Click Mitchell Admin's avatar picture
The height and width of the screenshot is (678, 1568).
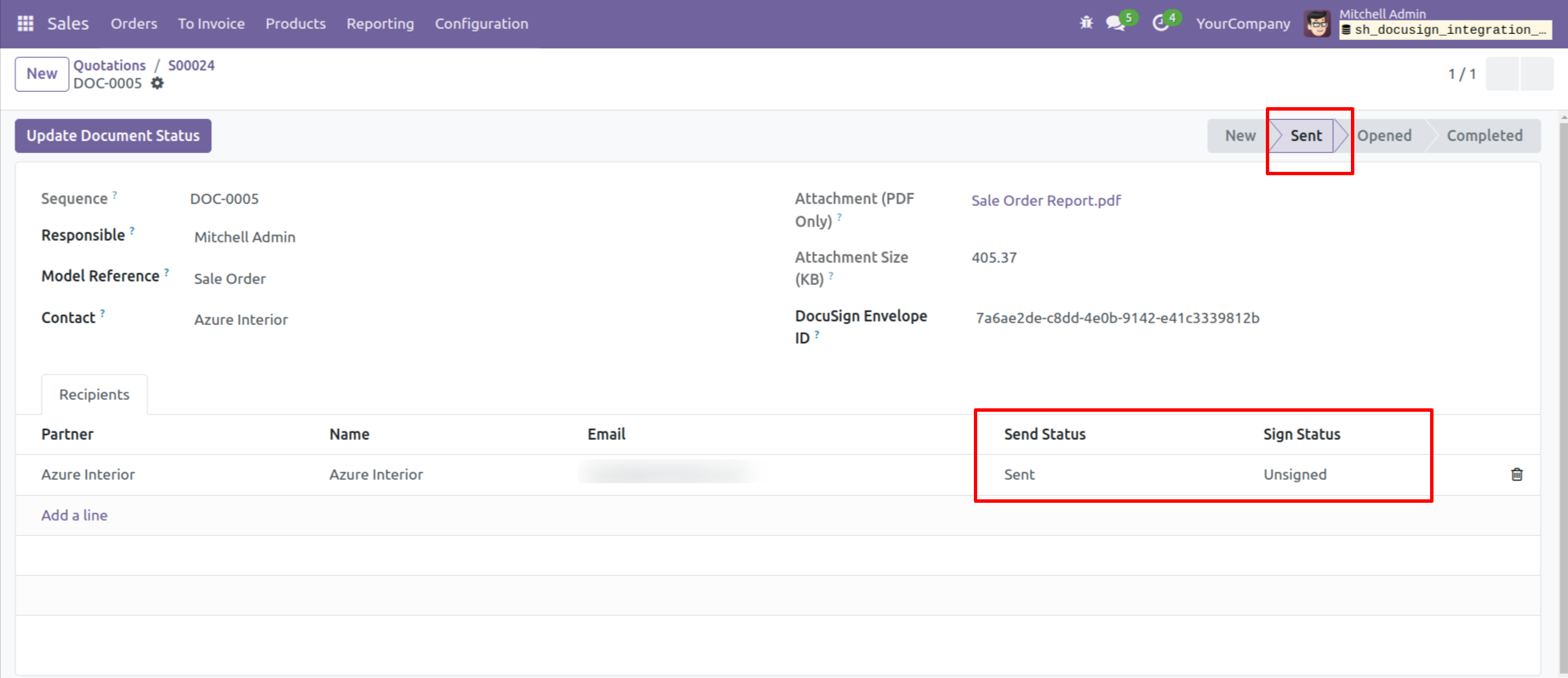pos(1317,24)
